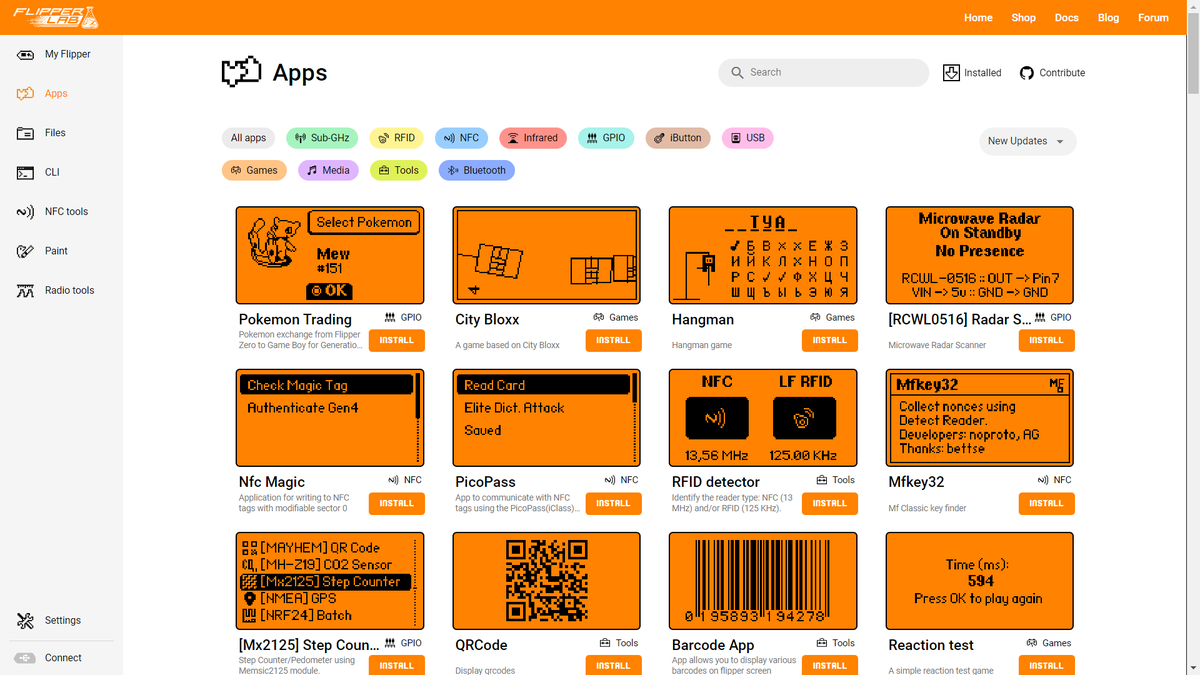Filter apps by RFID category
This screenshot has width=1200, height=675.
[x=396, y=138]
